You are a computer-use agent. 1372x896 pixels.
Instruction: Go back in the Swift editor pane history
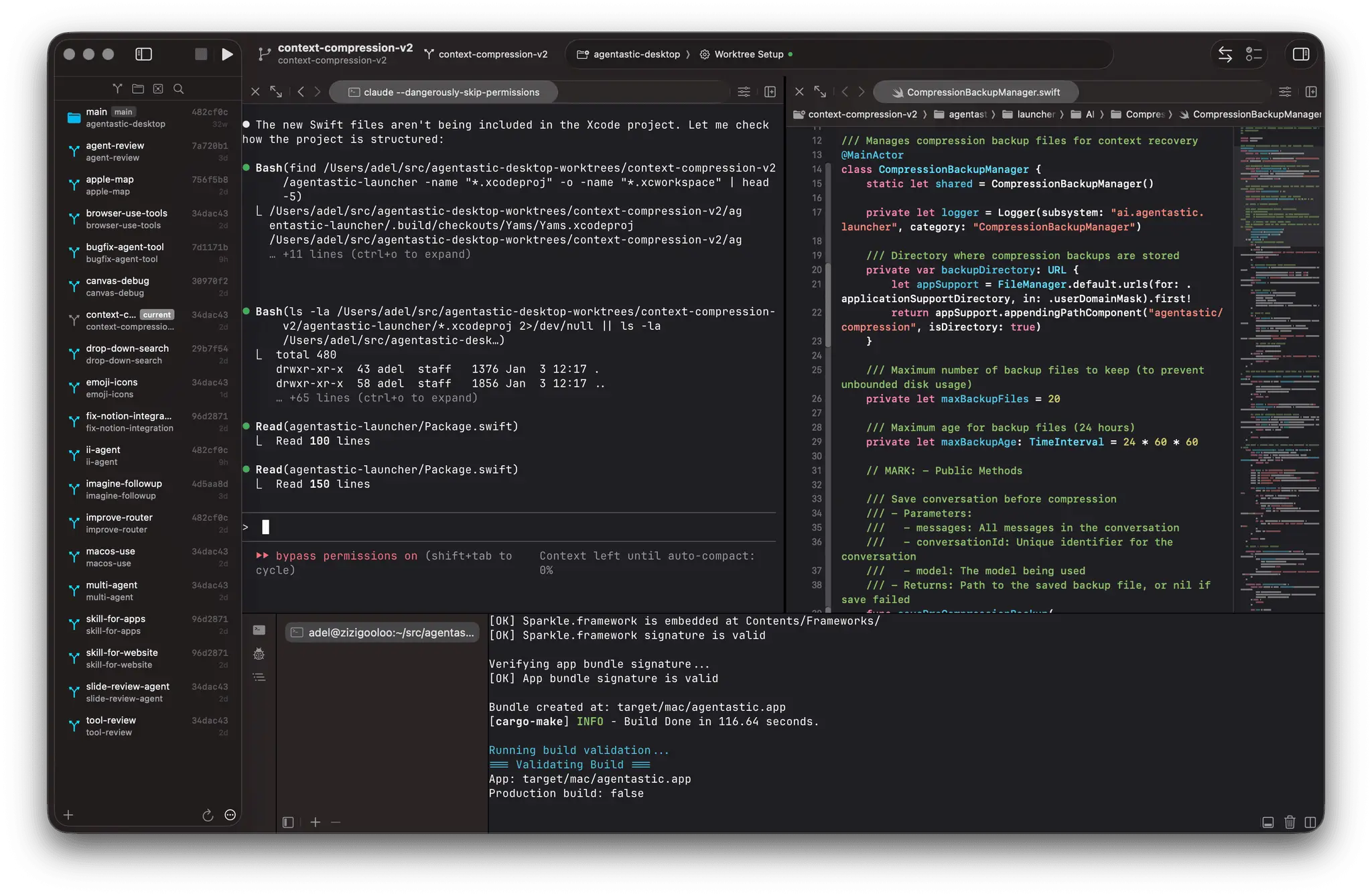845,92
